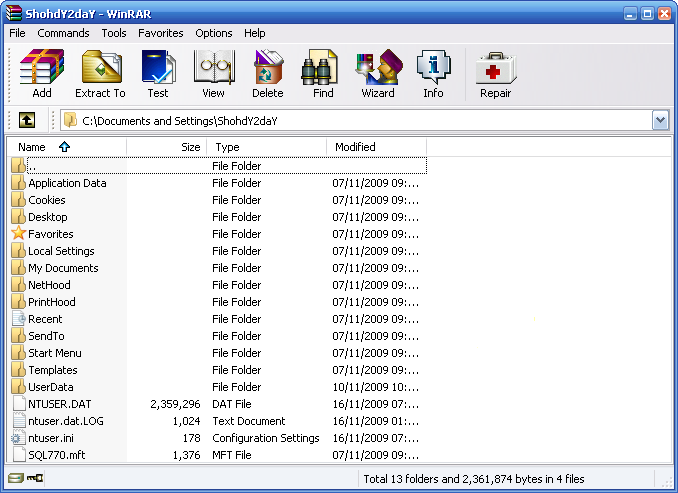Click size value 1,024
Viewport: 678px width, 493px height.
pos(186,421)
